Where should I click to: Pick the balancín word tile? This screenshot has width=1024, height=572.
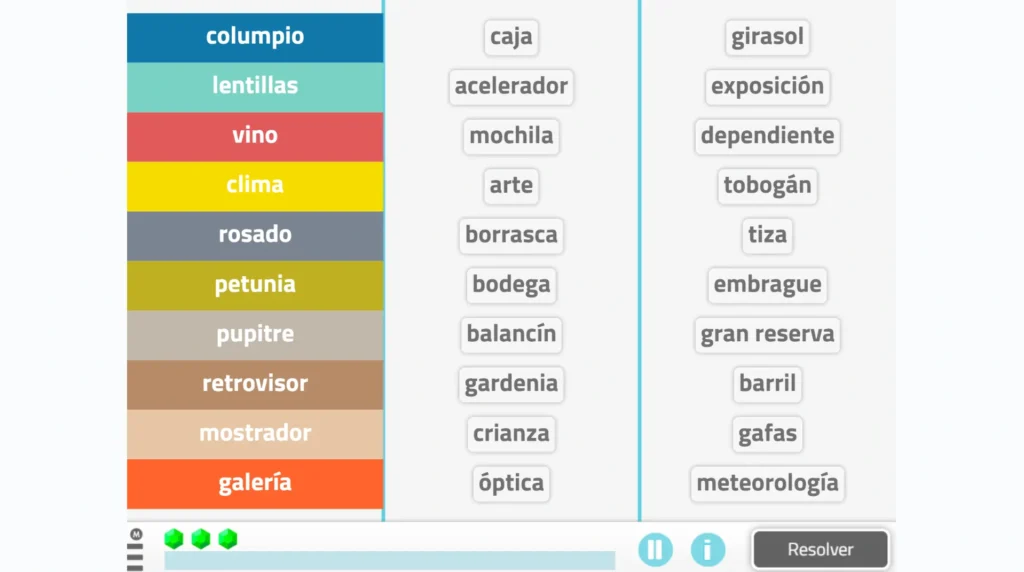(x=511, y=334)
